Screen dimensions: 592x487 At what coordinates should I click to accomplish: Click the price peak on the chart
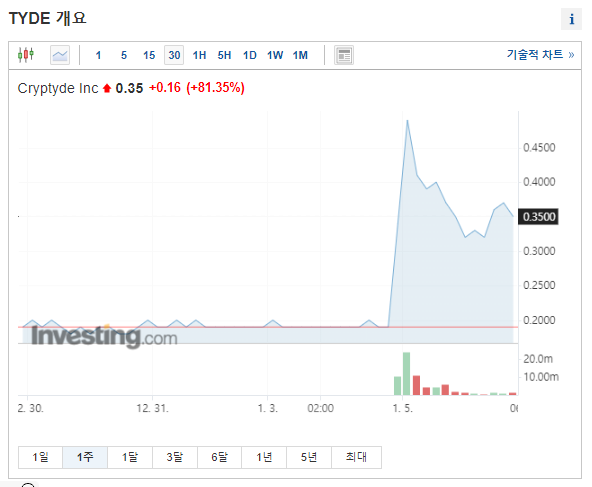coord(407,120)
